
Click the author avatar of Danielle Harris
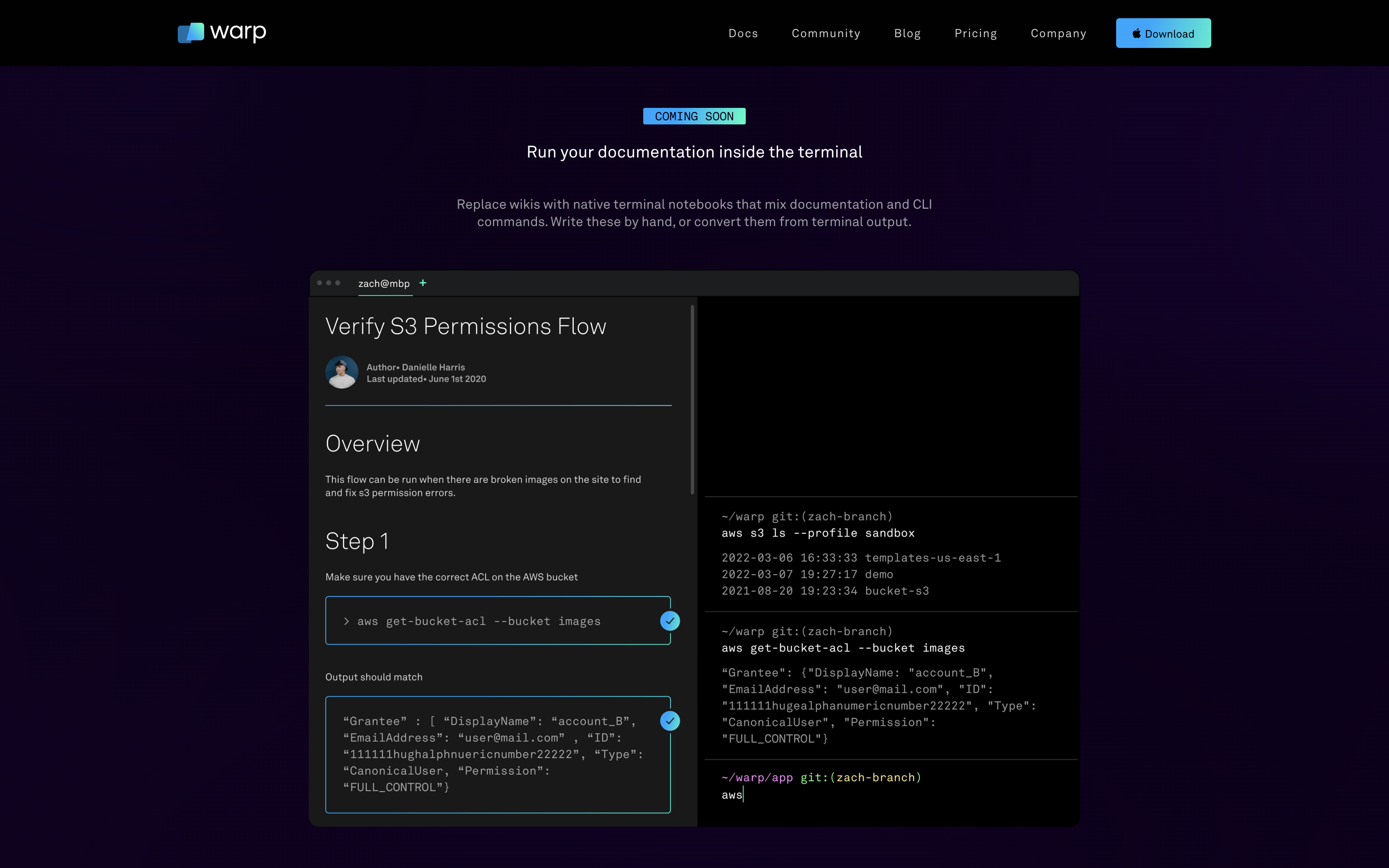pos(341,372)
